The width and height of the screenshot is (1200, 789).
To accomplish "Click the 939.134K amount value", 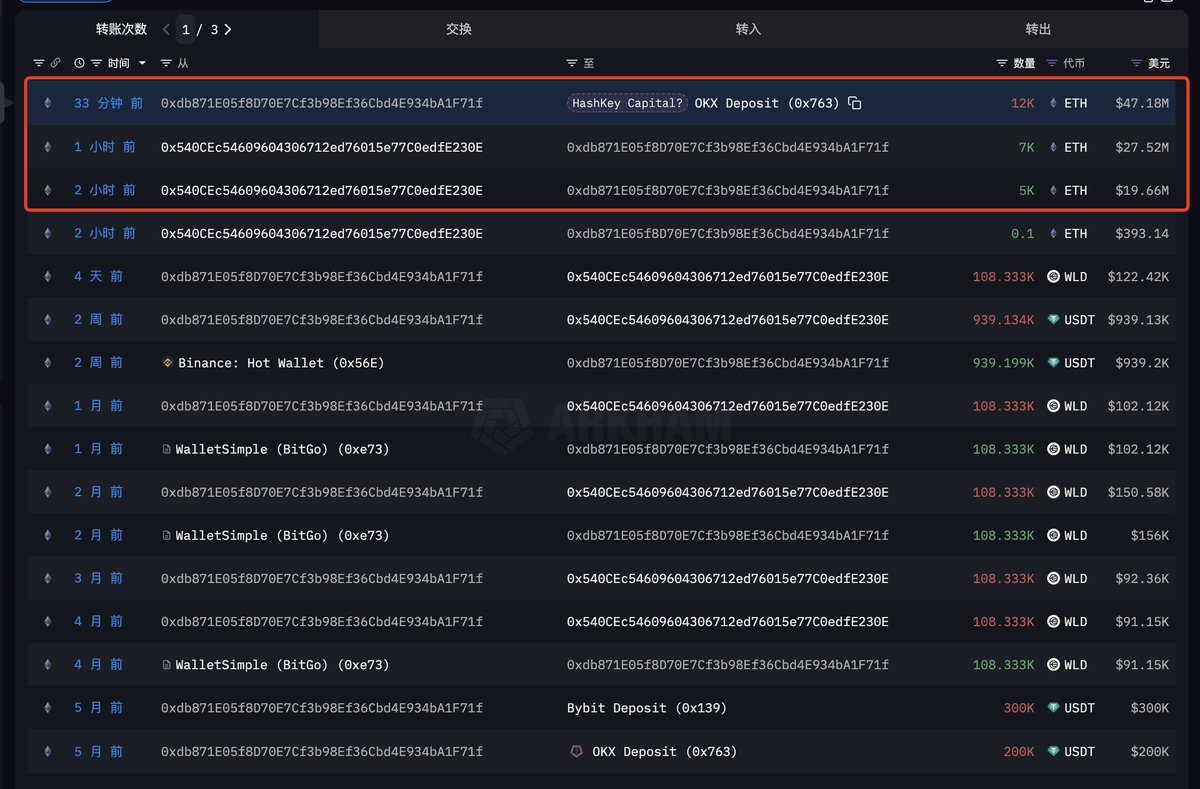I will 1004,320.
